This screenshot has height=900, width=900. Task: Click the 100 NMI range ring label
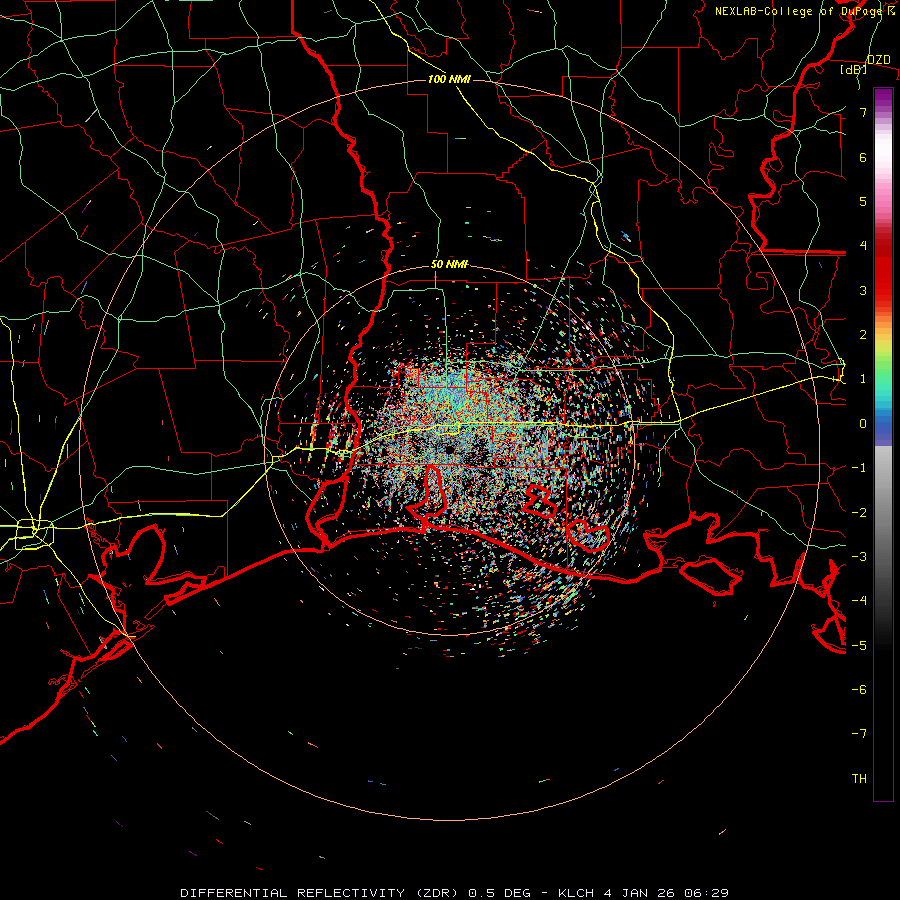tap(449, 79)
